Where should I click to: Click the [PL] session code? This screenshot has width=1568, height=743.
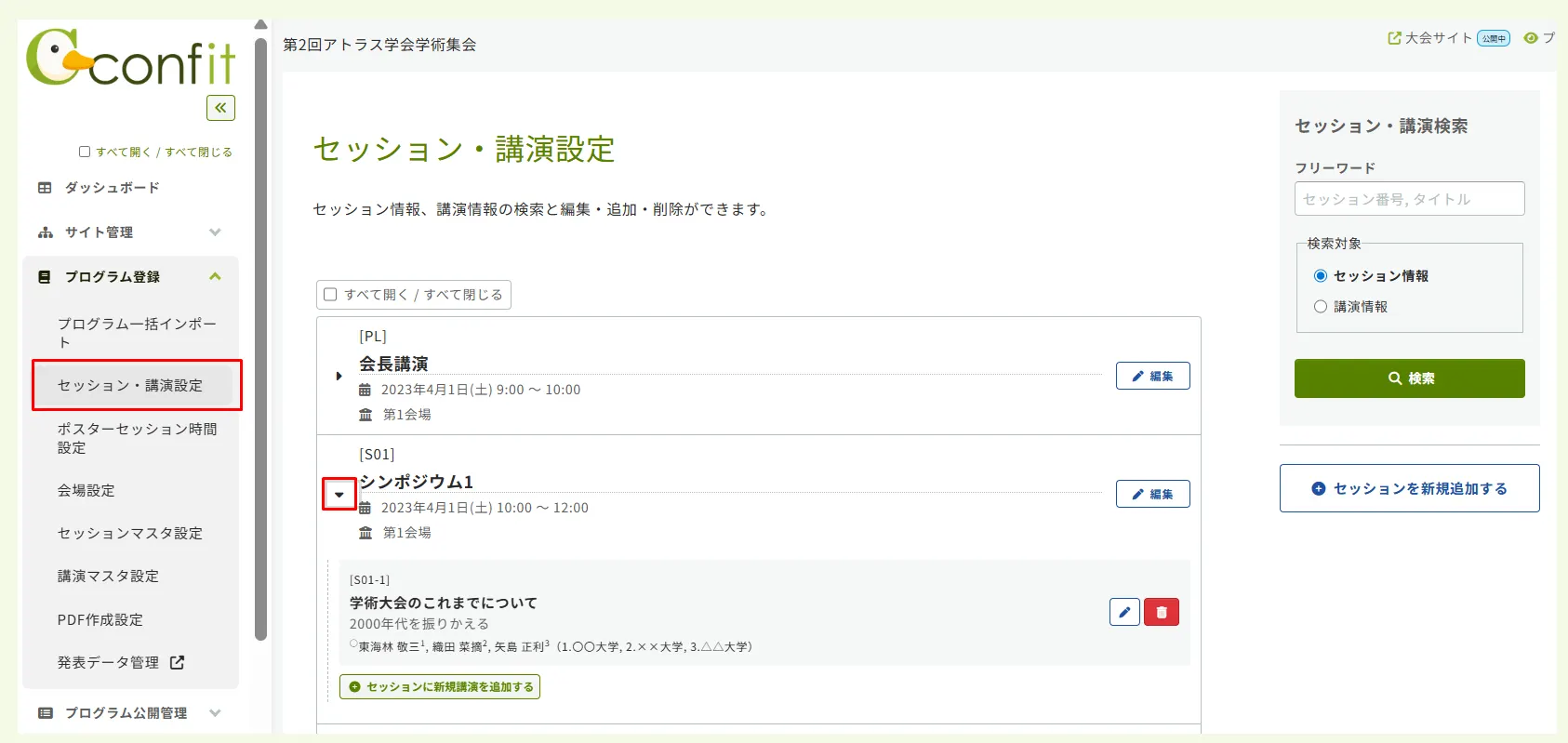click(373, 337)
